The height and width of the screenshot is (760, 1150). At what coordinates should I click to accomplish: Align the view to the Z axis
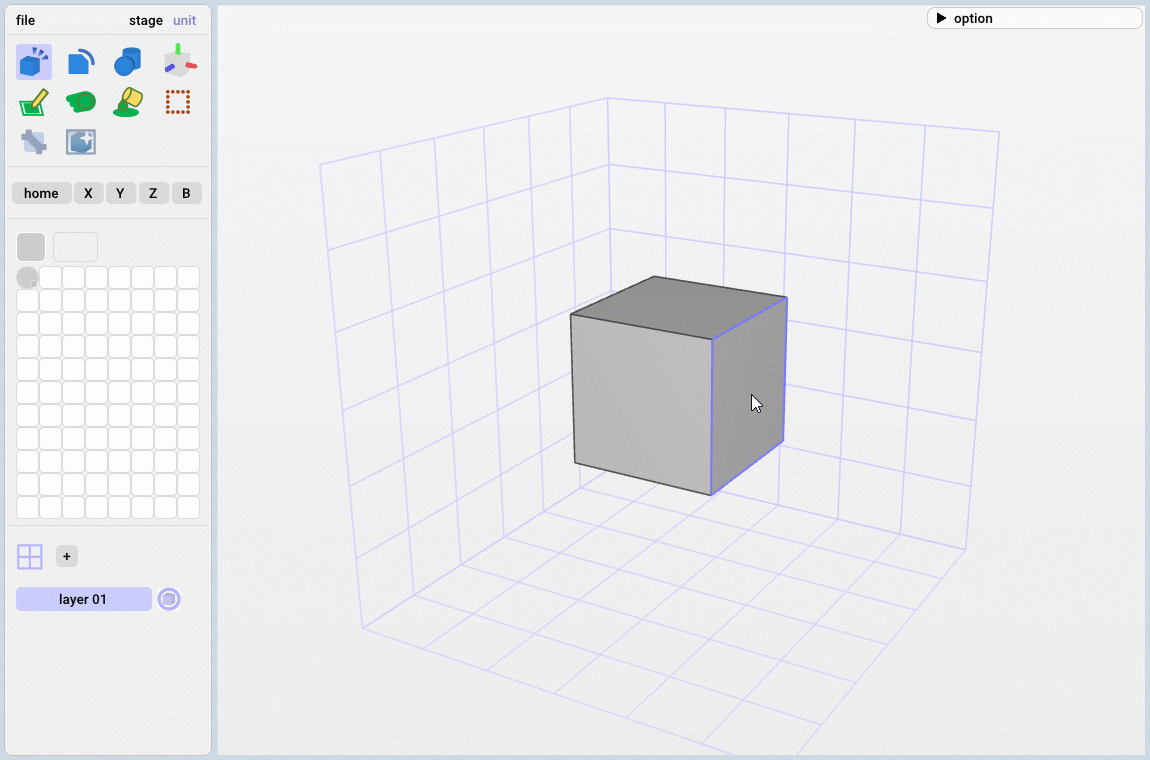pyautogui.click(x=153, y=194)
